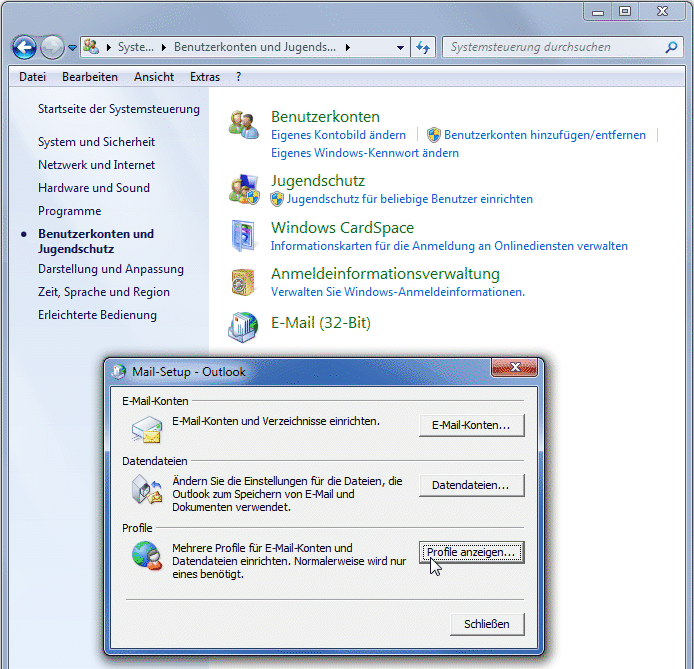This screenshot has width=694, height=669.
Task: Click the Anmeldeinformationsverwaltung vault icon
Action: point(243,282)
